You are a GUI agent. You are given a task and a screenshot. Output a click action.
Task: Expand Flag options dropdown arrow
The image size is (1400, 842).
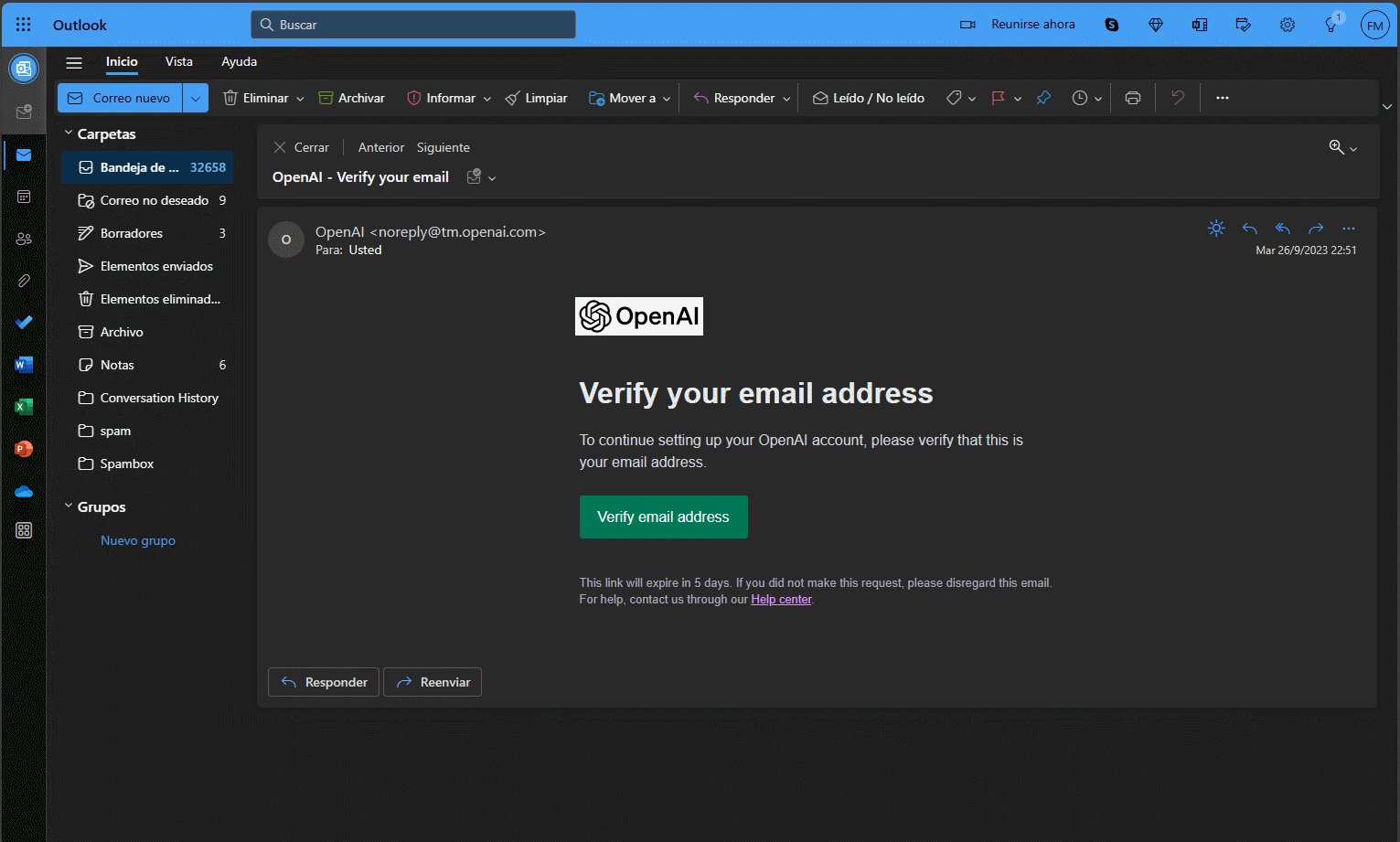coord(1018,99)
